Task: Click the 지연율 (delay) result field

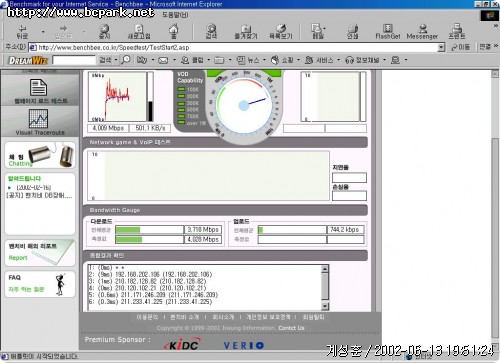Action: click(x=349, y=177)
